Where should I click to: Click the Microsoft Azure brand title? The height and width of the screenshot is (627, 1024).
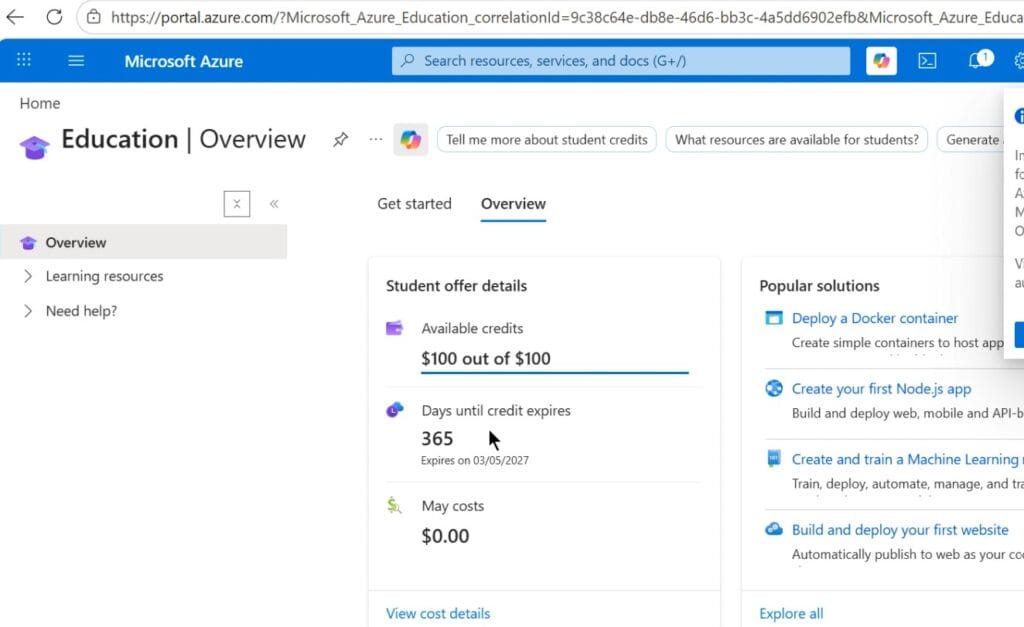point(184,61)
